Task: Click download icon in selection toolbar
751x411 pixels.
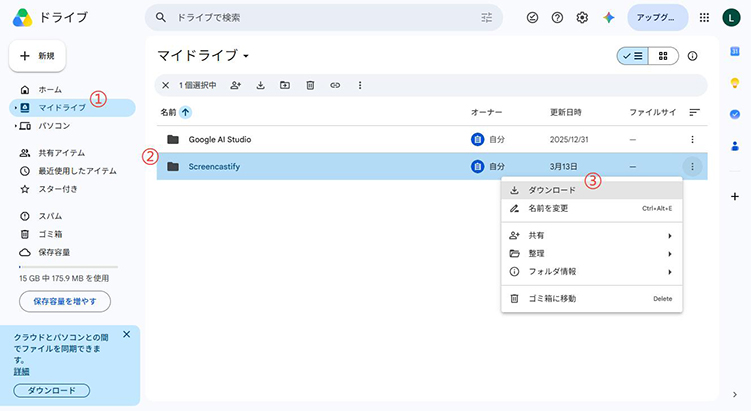Action: tap(261, 85)
